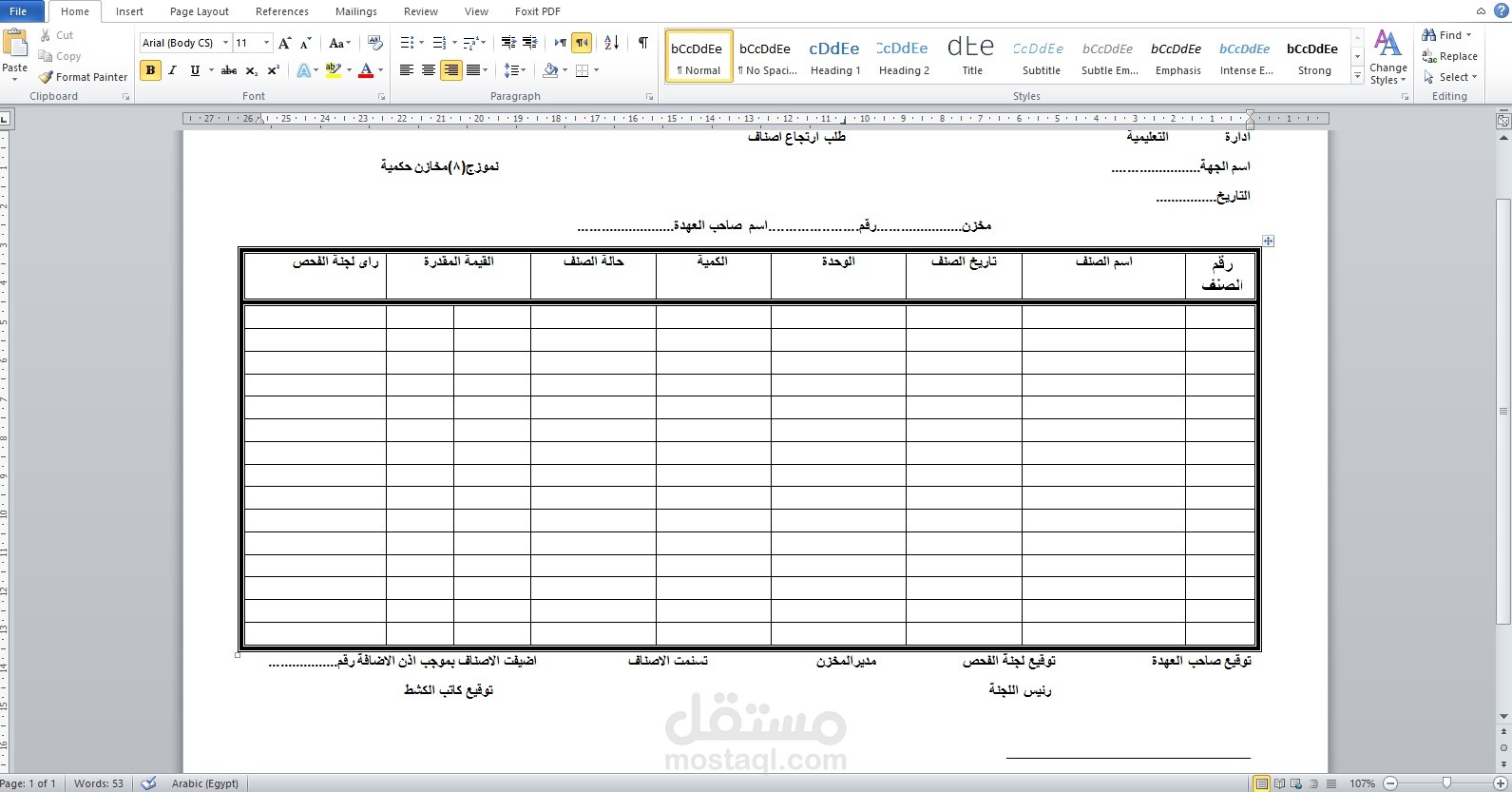Apply text highlight color

point(333,70)
